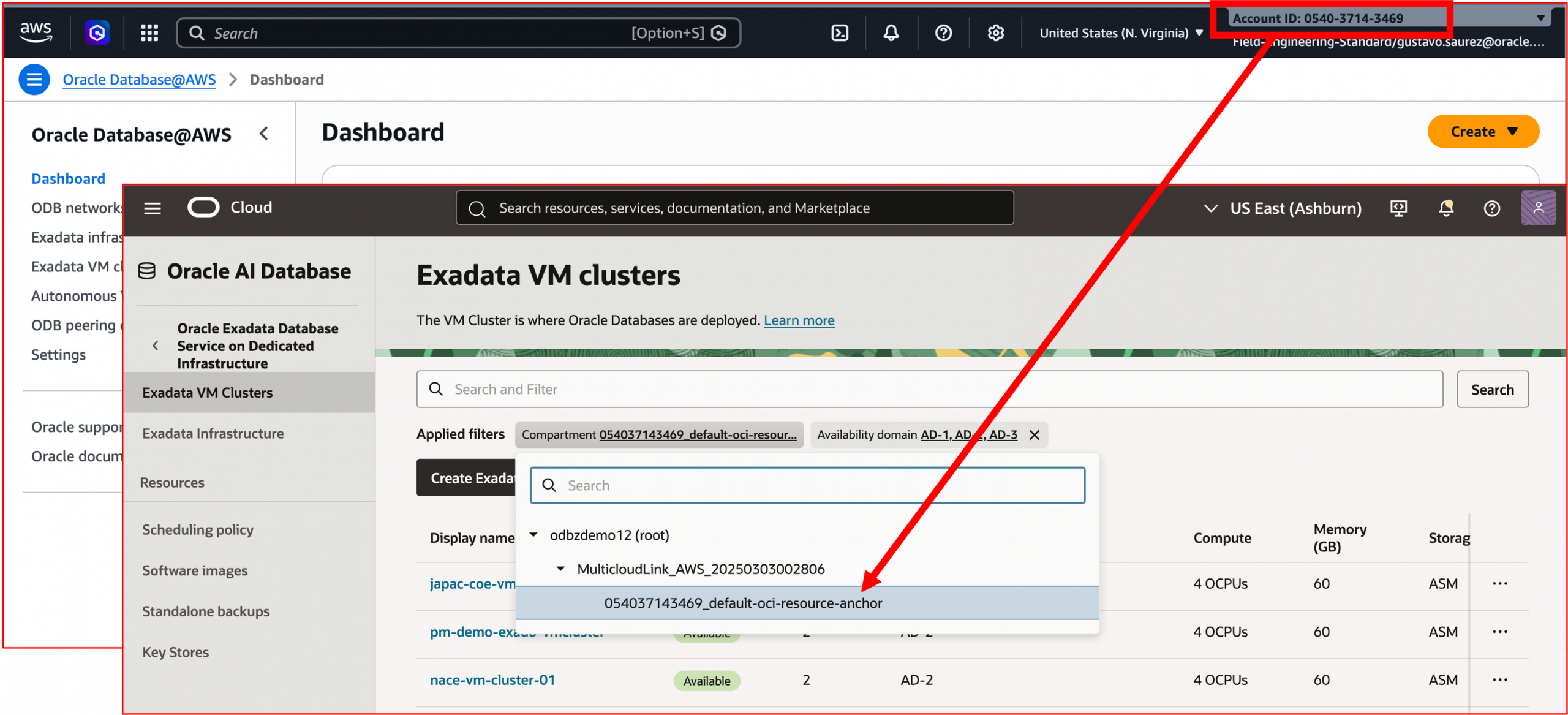Open the Learn more link
Image resolution: width=1568 pixels, height=715 pixels.
(x=799, y=320)
